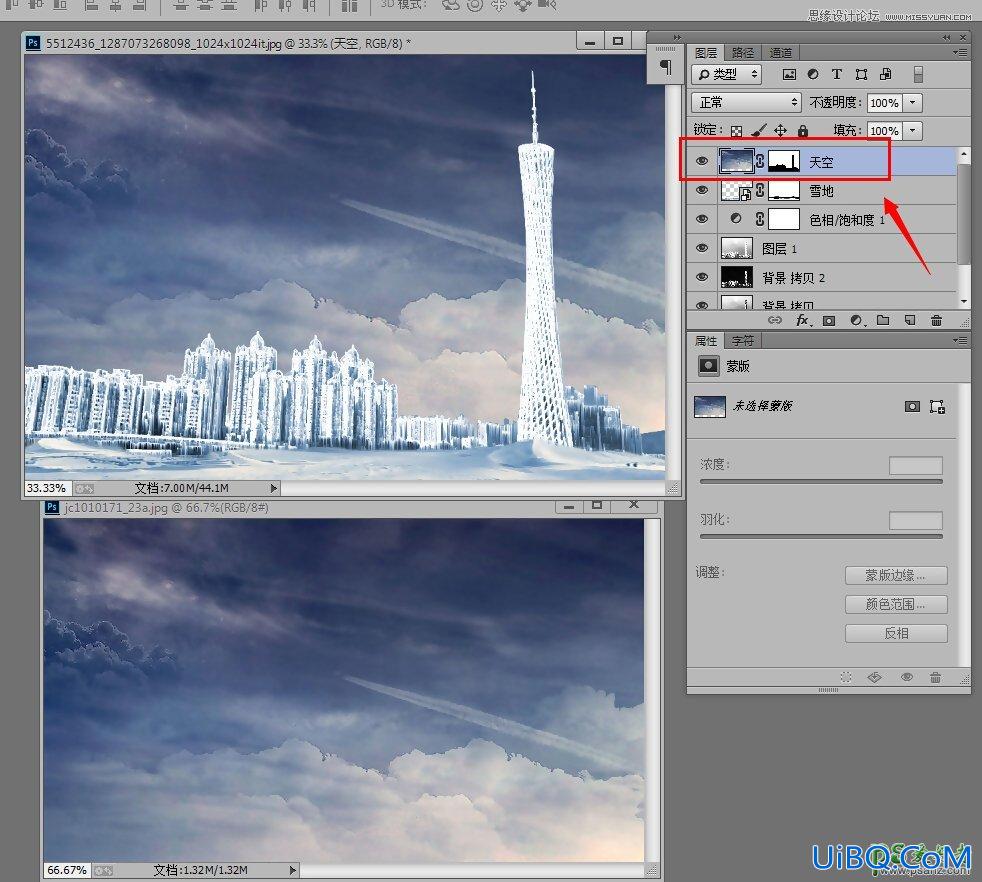Enable lock transparent pixels
This screenshot has width=982, height=882.
736,130
